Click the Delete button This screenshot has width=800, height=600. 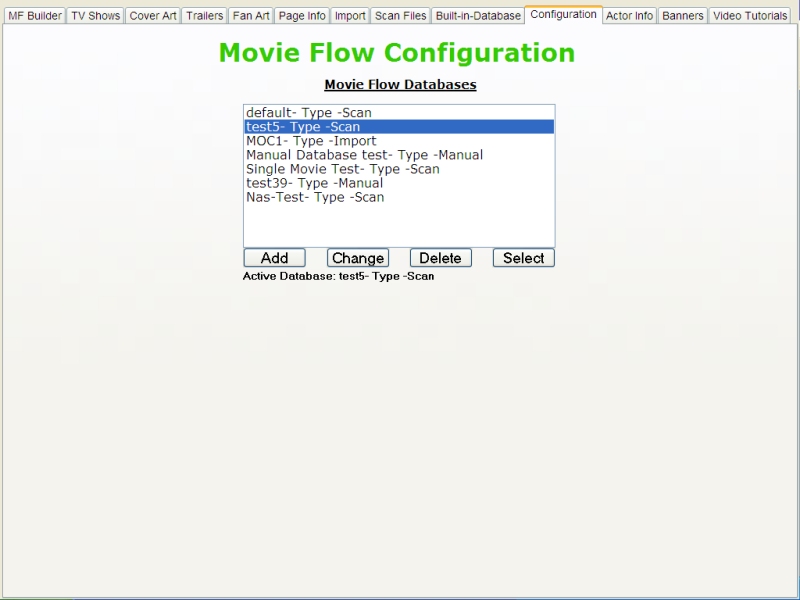click(439, 257)
